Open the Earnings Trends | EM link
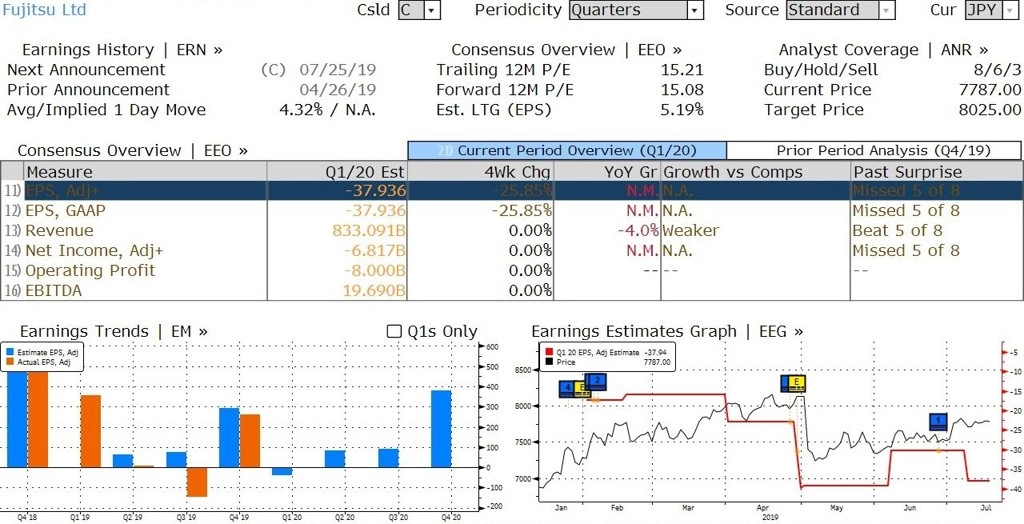This screenshot has height=524, width=1024. (x=114, y=331)
